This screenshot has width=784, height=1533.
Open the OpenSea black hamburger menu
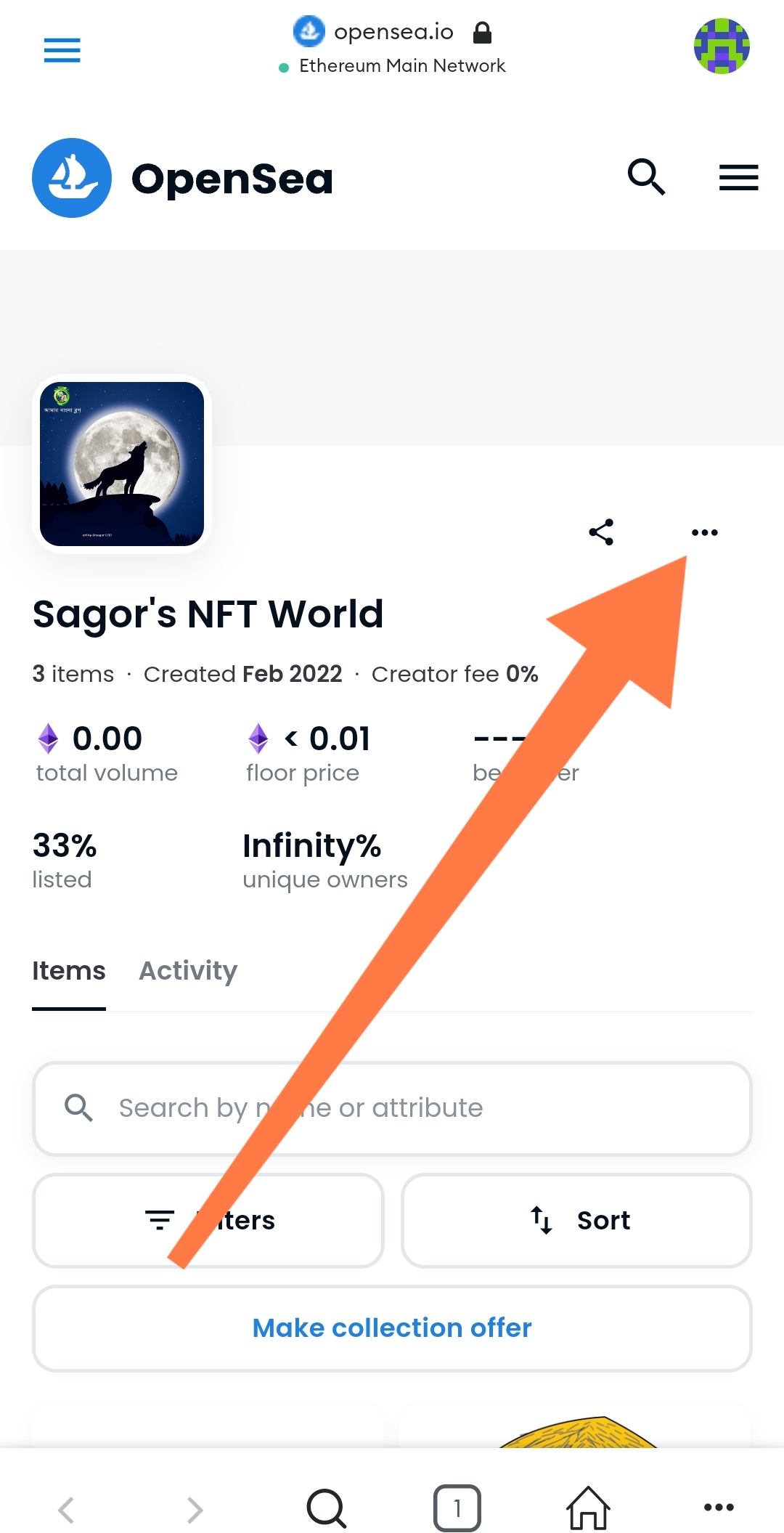738,177
